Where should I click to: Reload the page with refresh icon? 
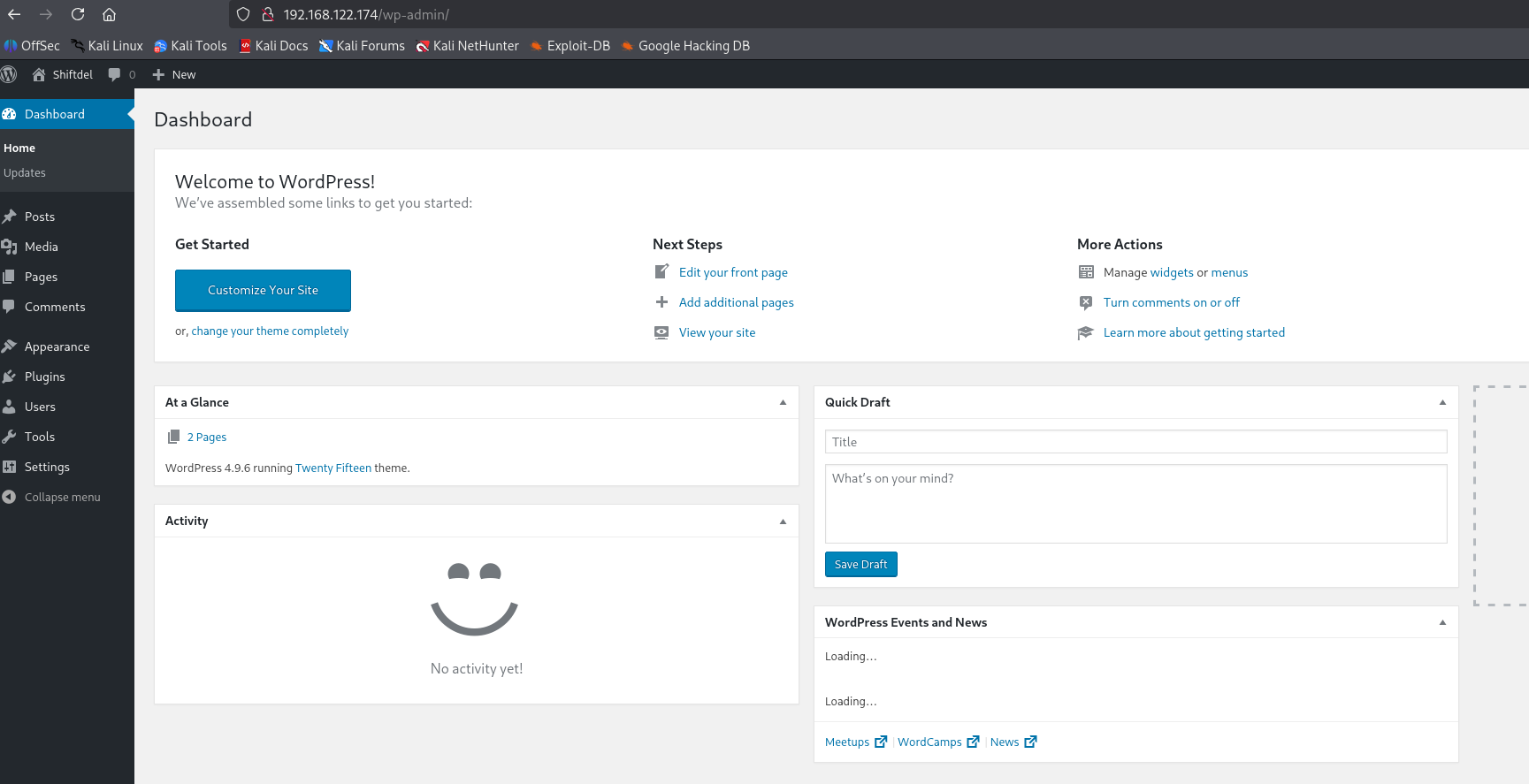pos(78,14)
